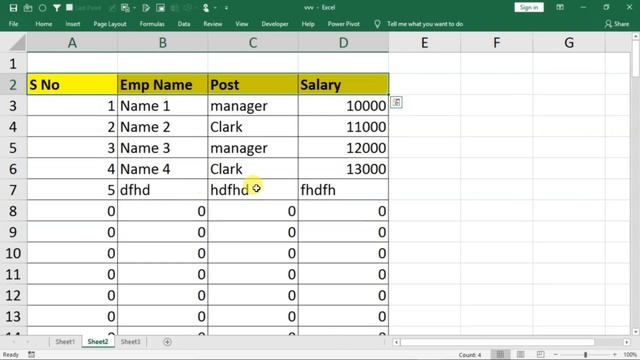Click the 'S No' header cell
This screenshot has width=640, height=360.
pos(72,84)
